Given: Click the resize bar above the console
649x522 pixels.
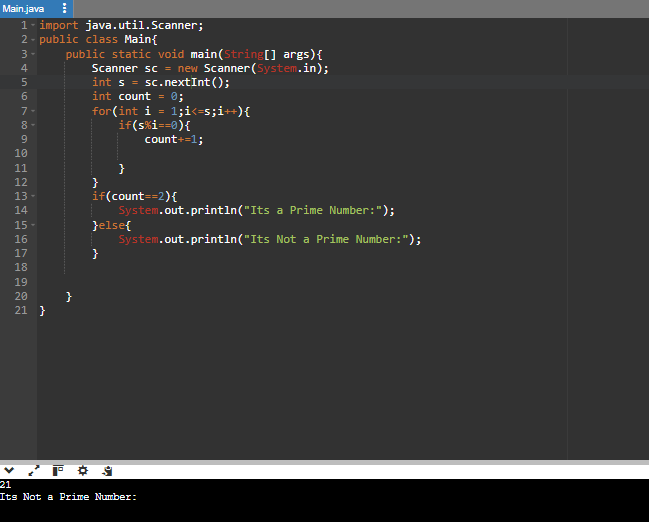Looking at the screenshot, I should [x=324, y=462].
